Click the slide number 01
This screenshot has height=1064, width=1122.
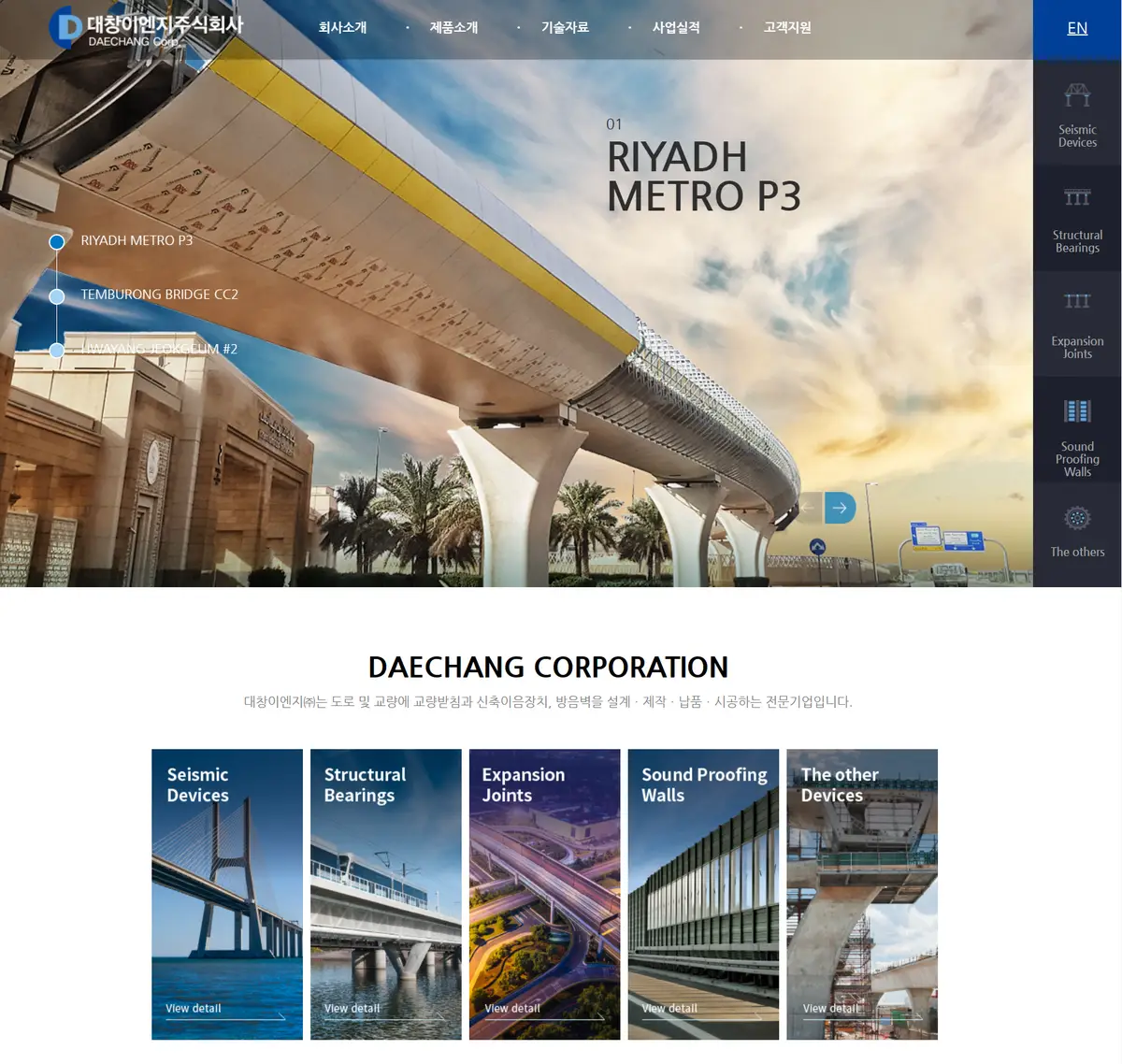tap(614, 124)
